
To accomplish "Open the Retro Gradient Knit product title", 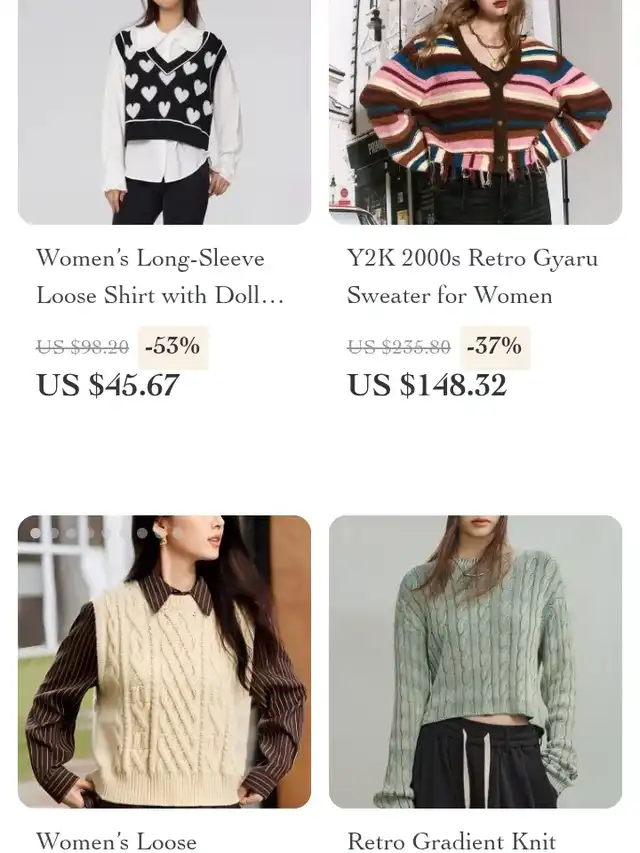I will (452, 841).
